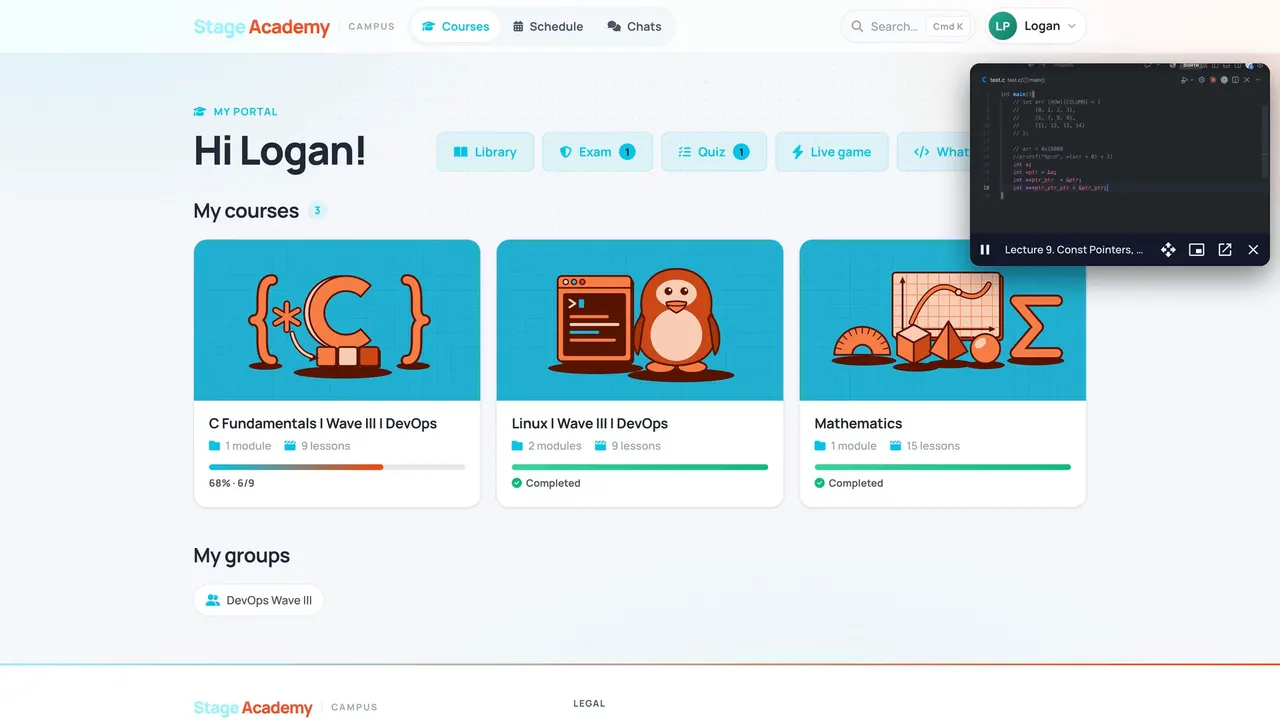This screenshot has width=1280, height=720.
Task: Close the Lecture 9 mini player
Action: (x=1253, y=250)
